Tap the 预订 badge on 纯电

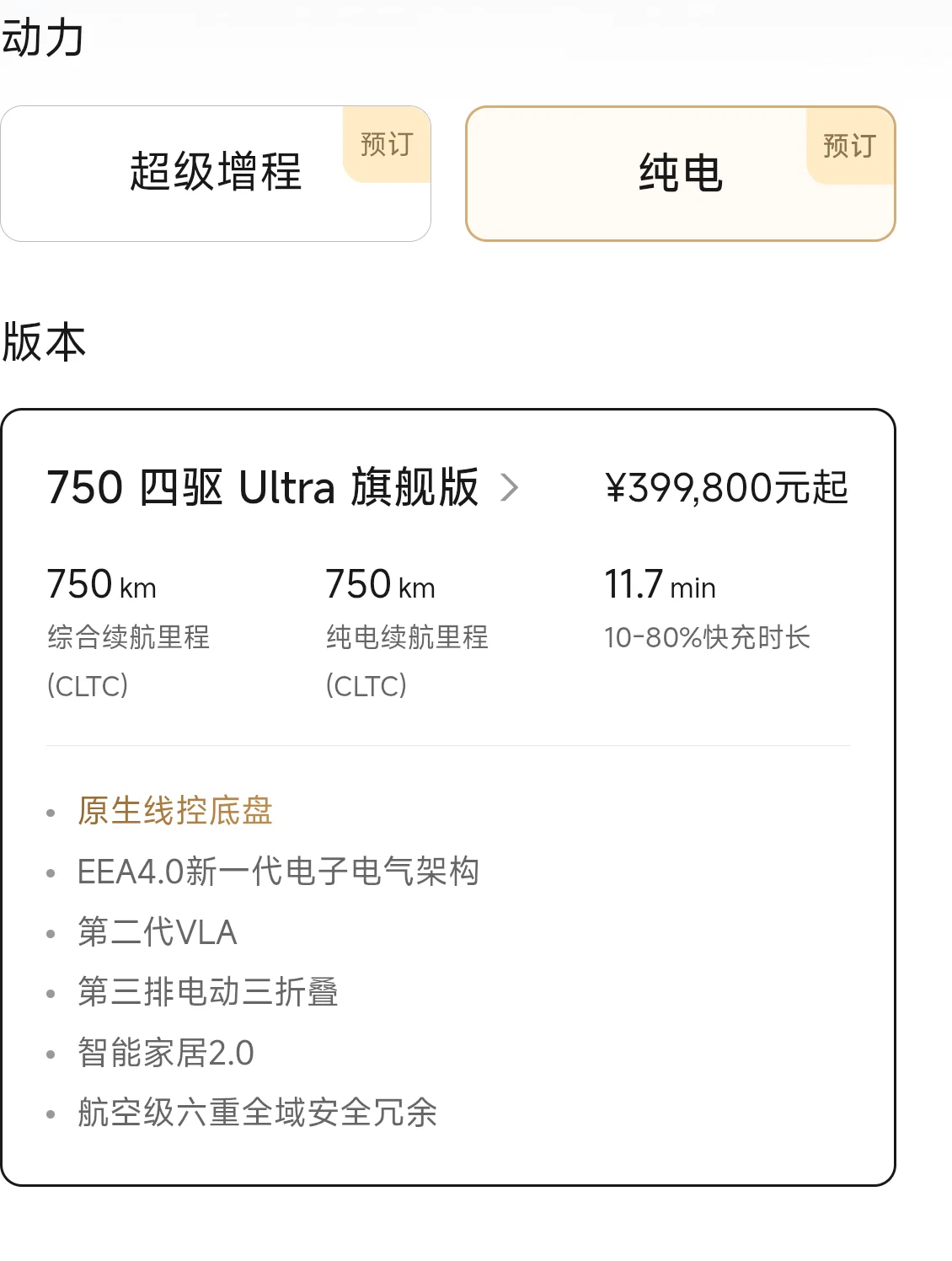[849, 146]
